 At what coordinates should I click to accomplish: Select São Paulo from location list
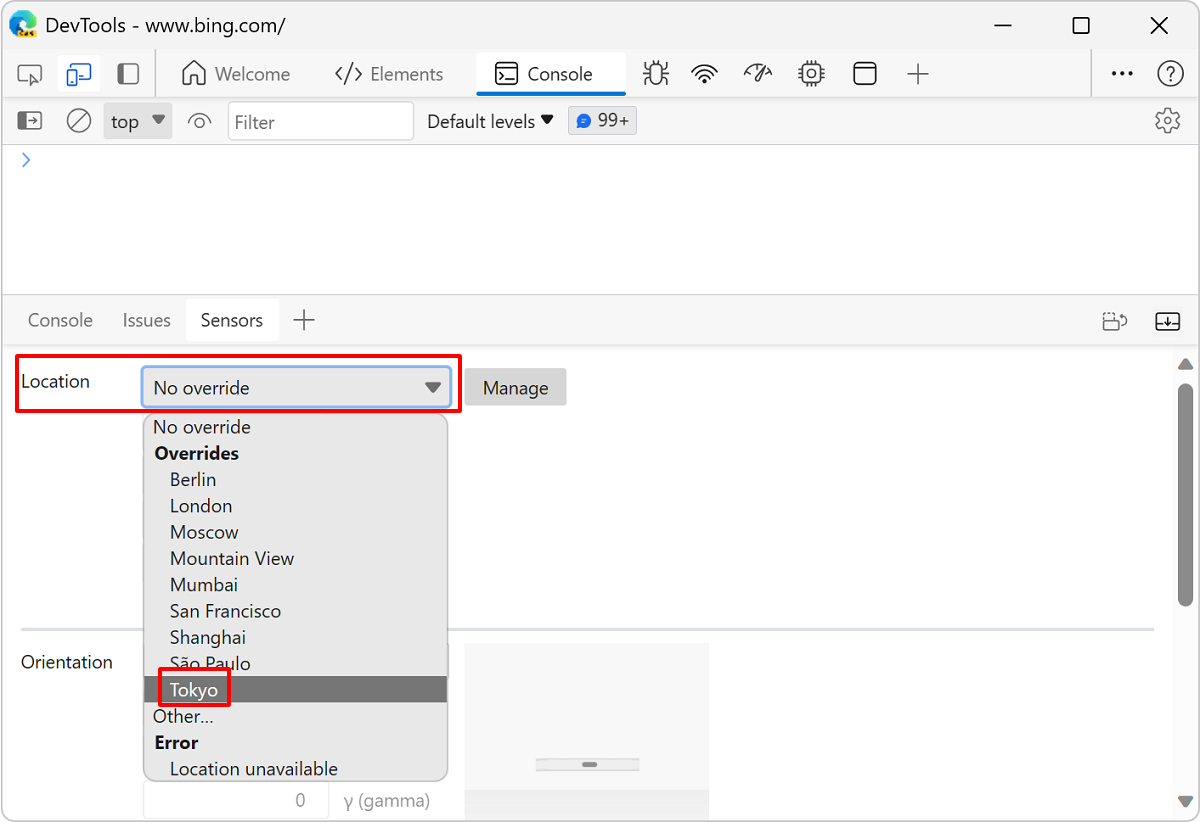[296, 663]
